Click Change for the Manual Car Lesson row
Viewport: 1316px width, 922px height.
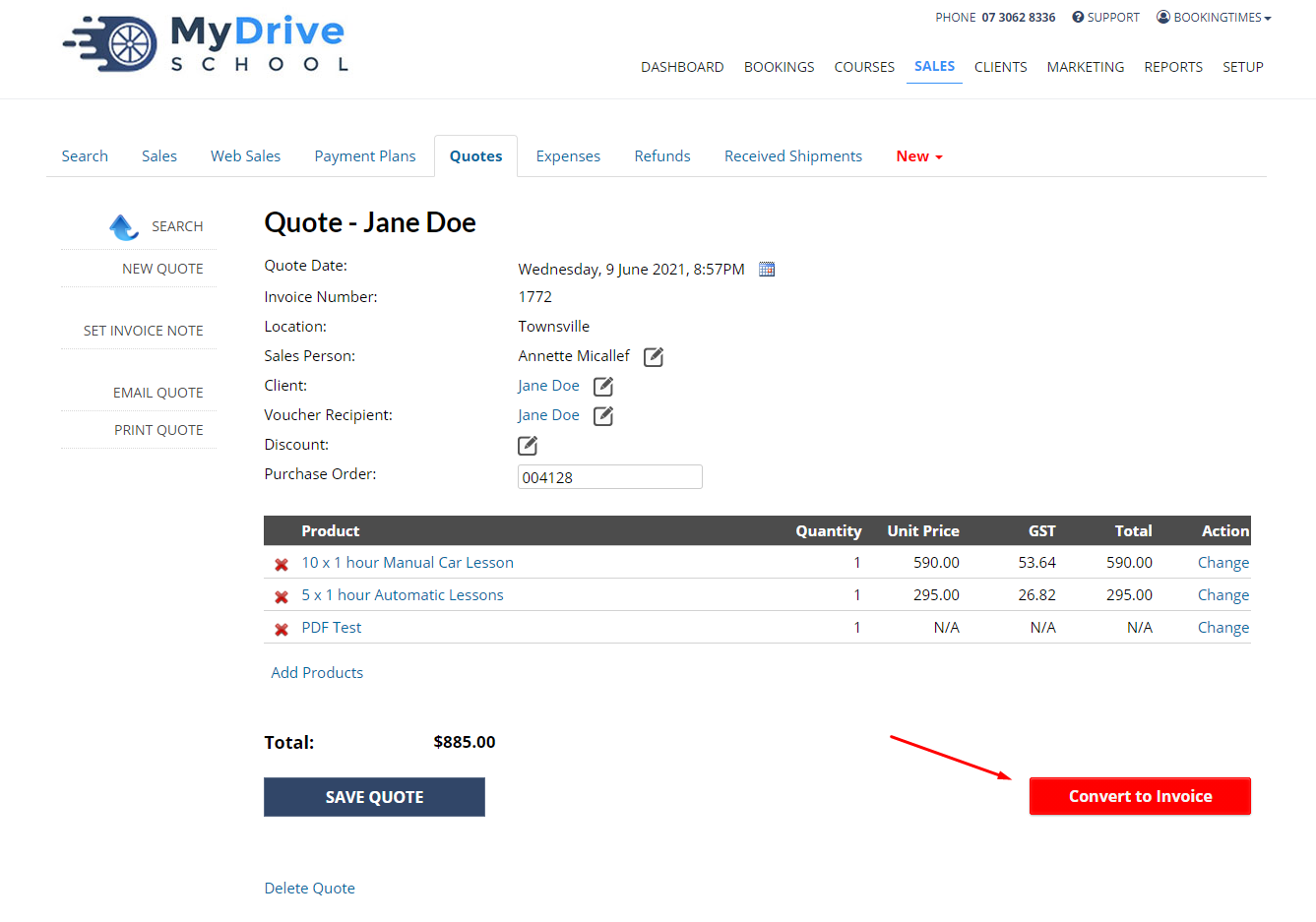(1223, 563)
